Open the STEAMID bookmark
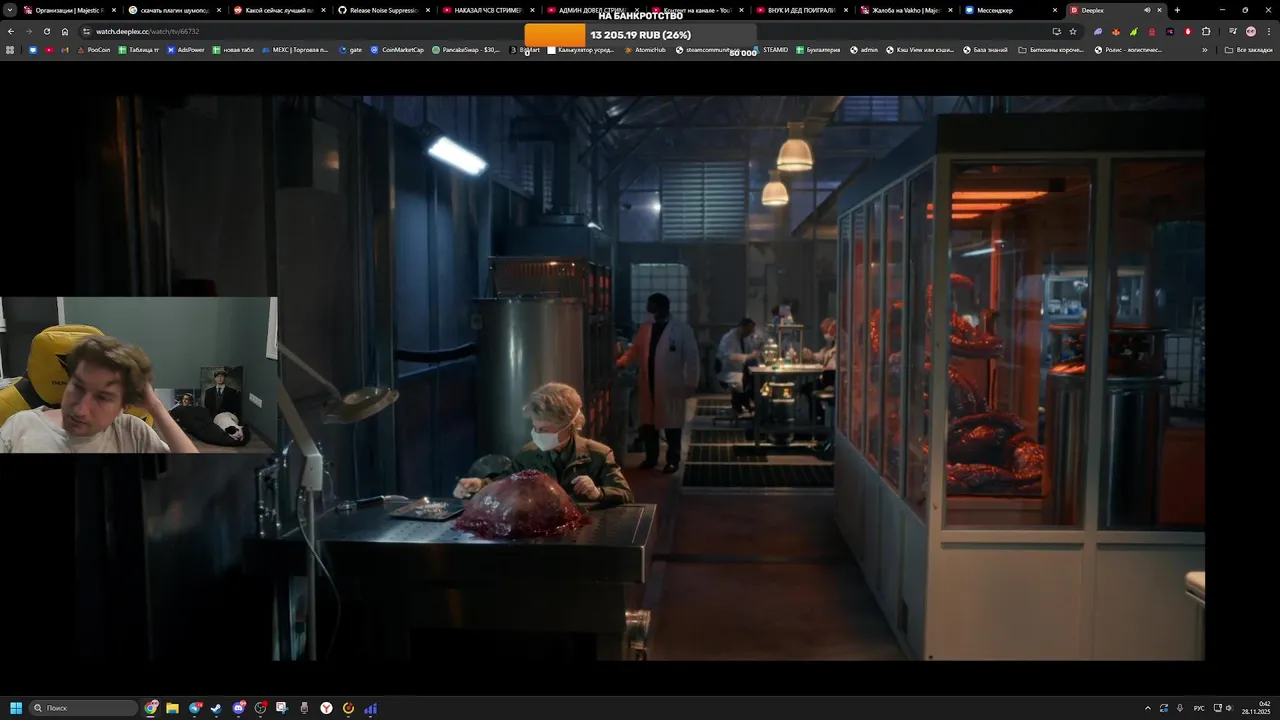The width and height of the screenshot is (1280, 720). (x=770, y=49)
